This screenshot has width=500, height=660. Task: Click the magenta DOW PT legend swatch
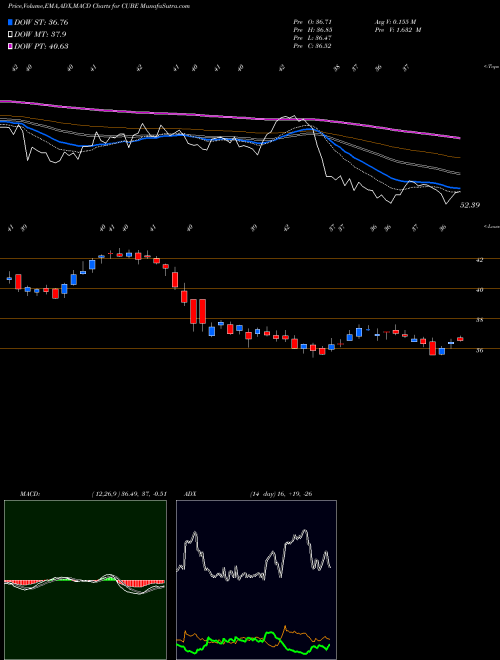tap(11, 46)
